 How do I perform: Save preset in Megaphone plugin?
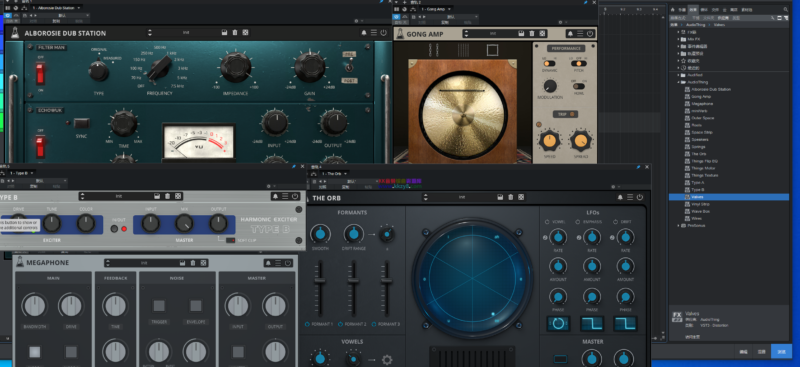[x=182, y=263]
